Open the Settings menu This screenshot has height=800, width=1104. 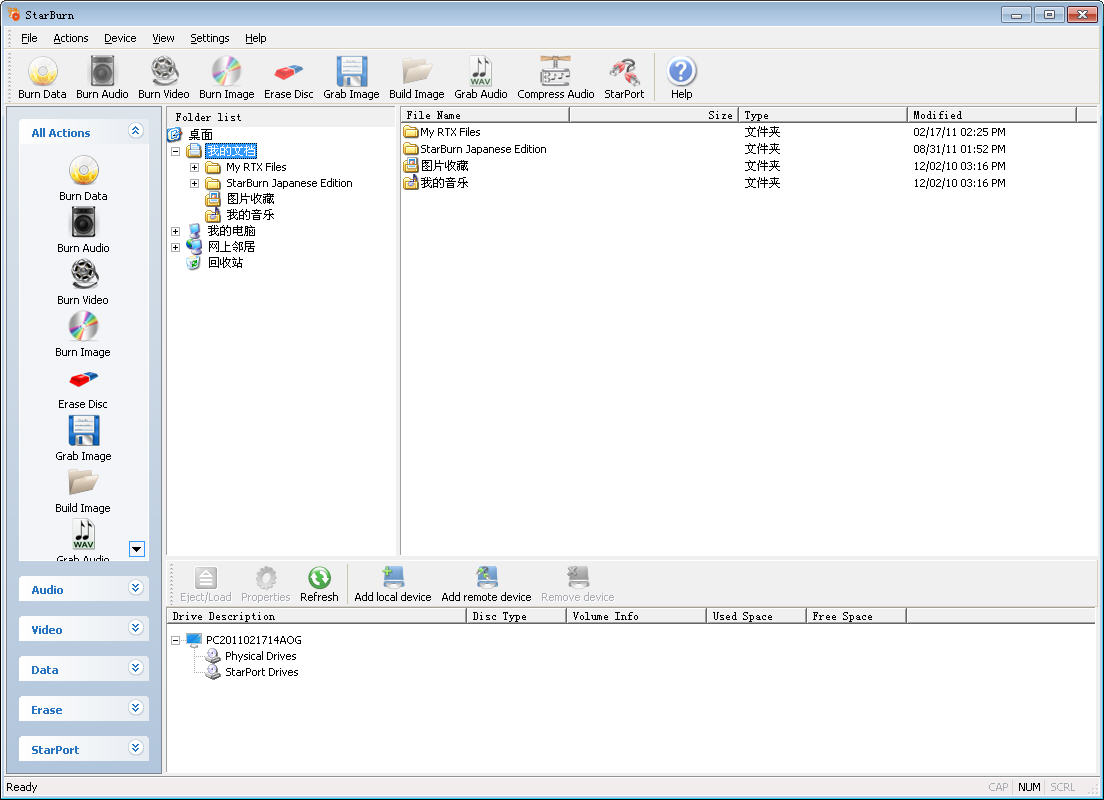coord(209,38)
